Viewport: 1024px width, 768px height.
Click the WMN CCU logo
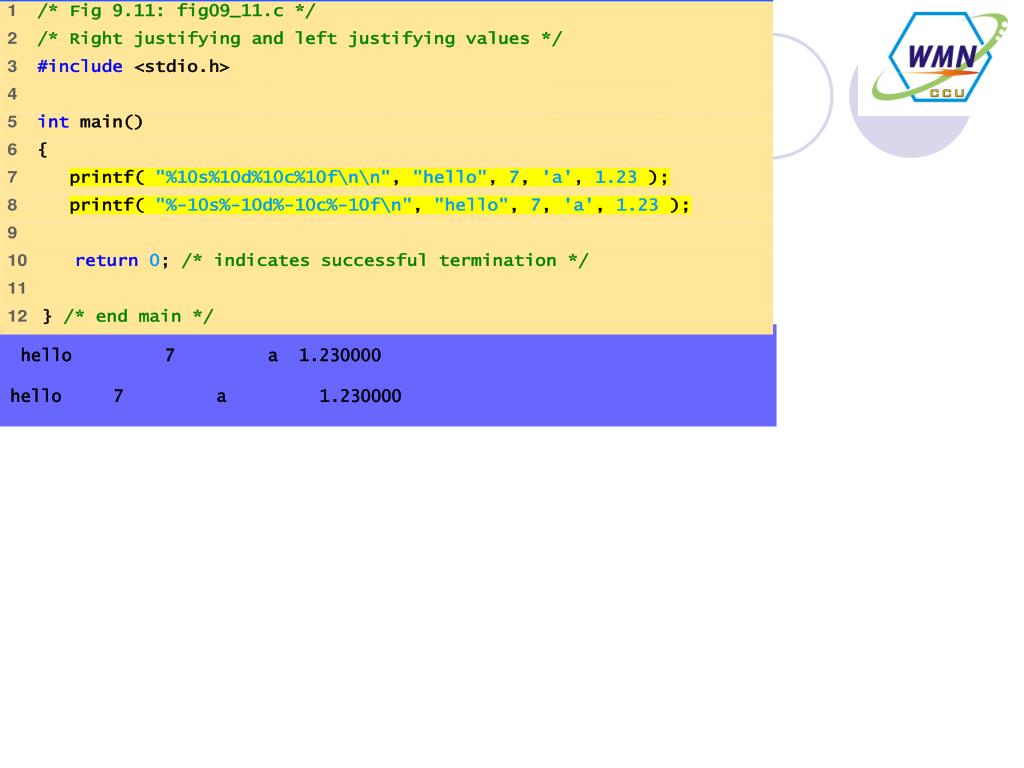point(939,57)
